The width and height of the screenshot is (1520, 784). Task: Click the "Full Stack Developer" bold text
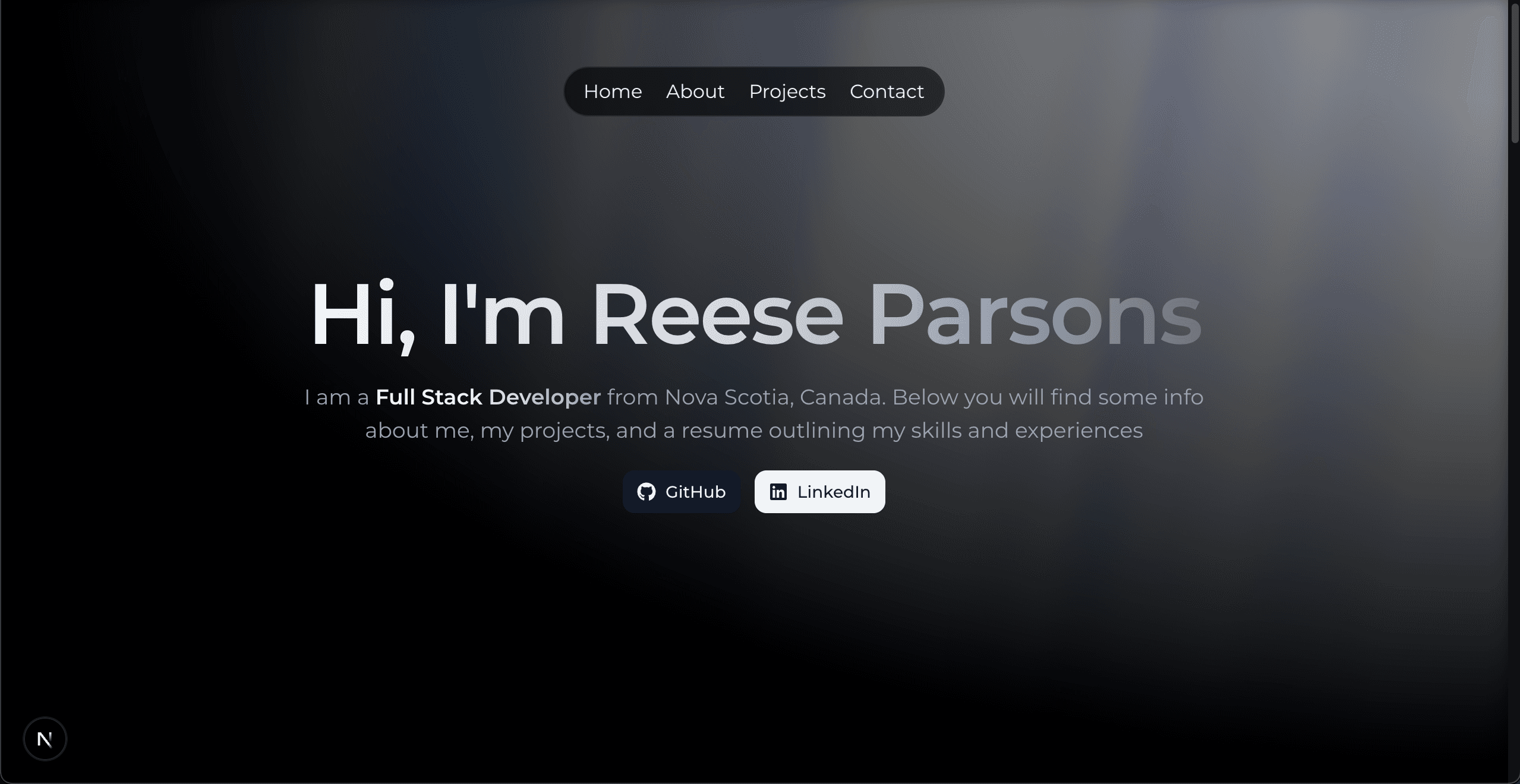coord(487,397)
